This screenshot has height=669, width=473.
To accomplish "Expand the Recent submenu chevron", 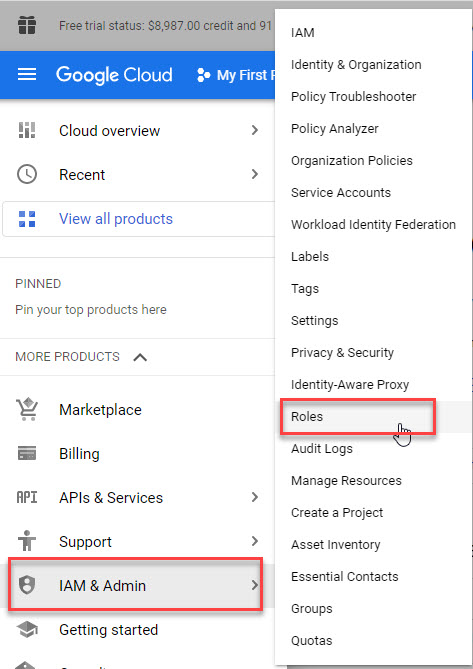I will pyautogui.click(x=255, y=174).
